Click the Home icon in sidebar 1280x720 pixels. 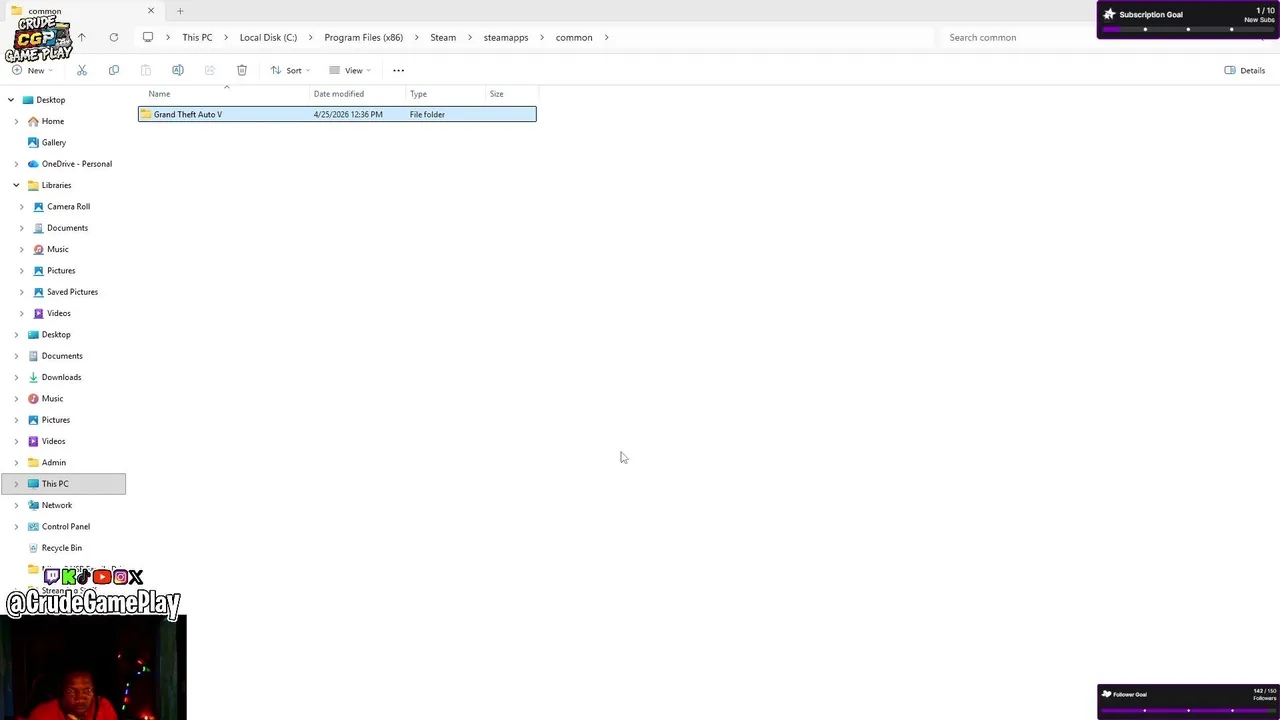click(x=33, y=121)
